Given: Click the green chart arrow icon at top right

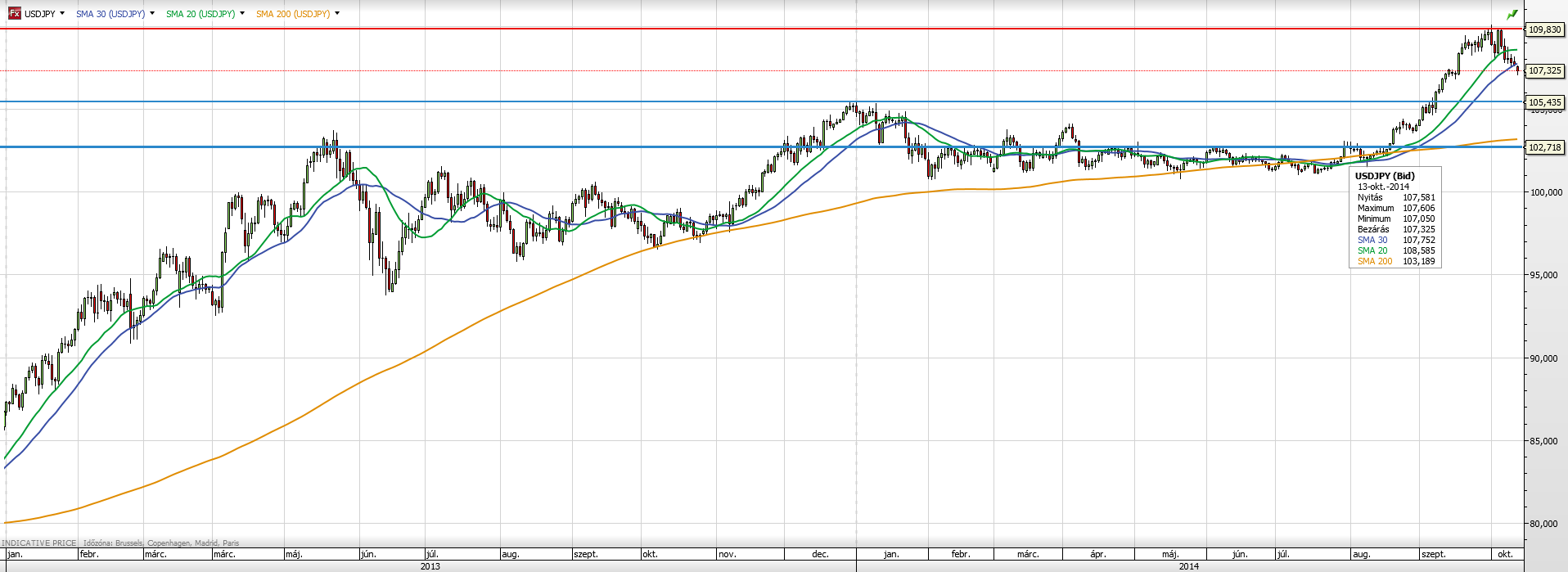Looking at the screenshot, I should pos(1512,14).
